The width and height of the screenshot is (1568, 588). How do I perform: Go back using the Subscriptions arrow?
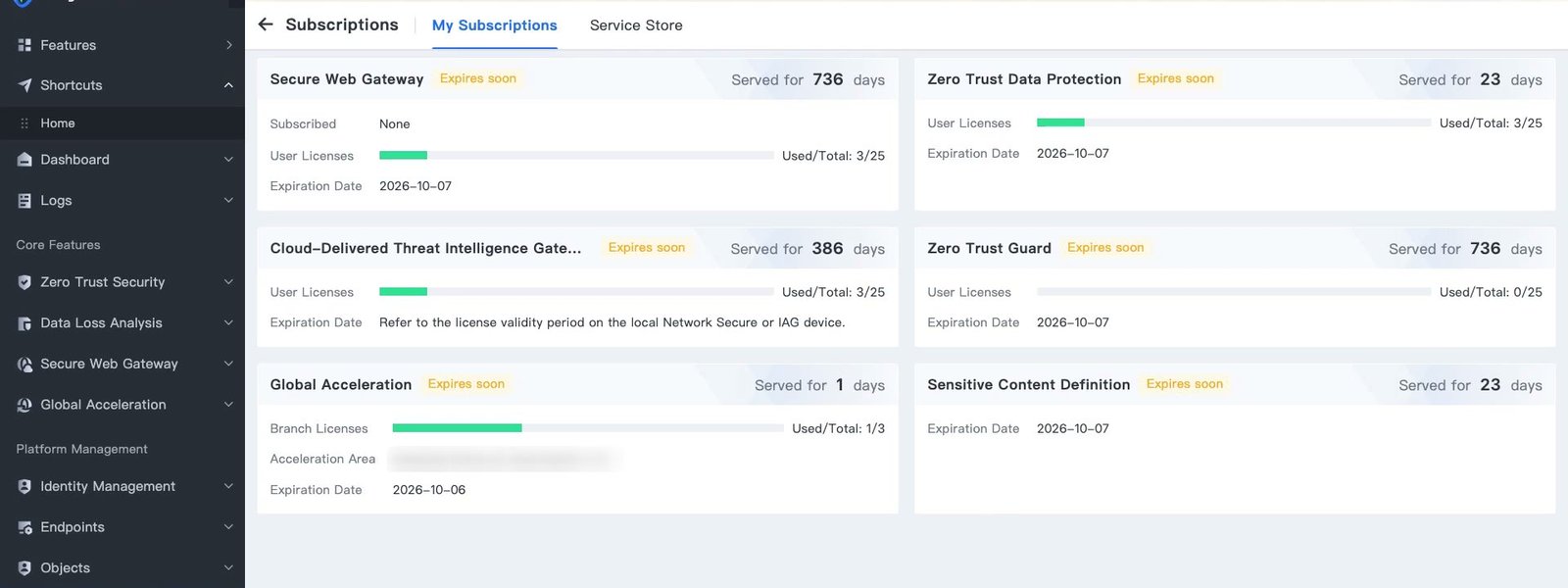[x=266, y=24]
